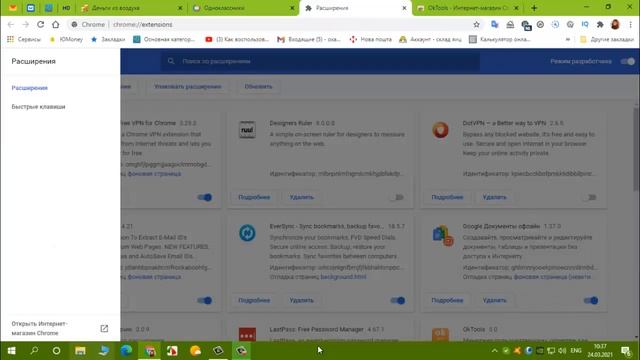This screenshot has width=640, height=360.
Task: Toggle the e-mail extractor extension switch
Action: tap(204, 300)
